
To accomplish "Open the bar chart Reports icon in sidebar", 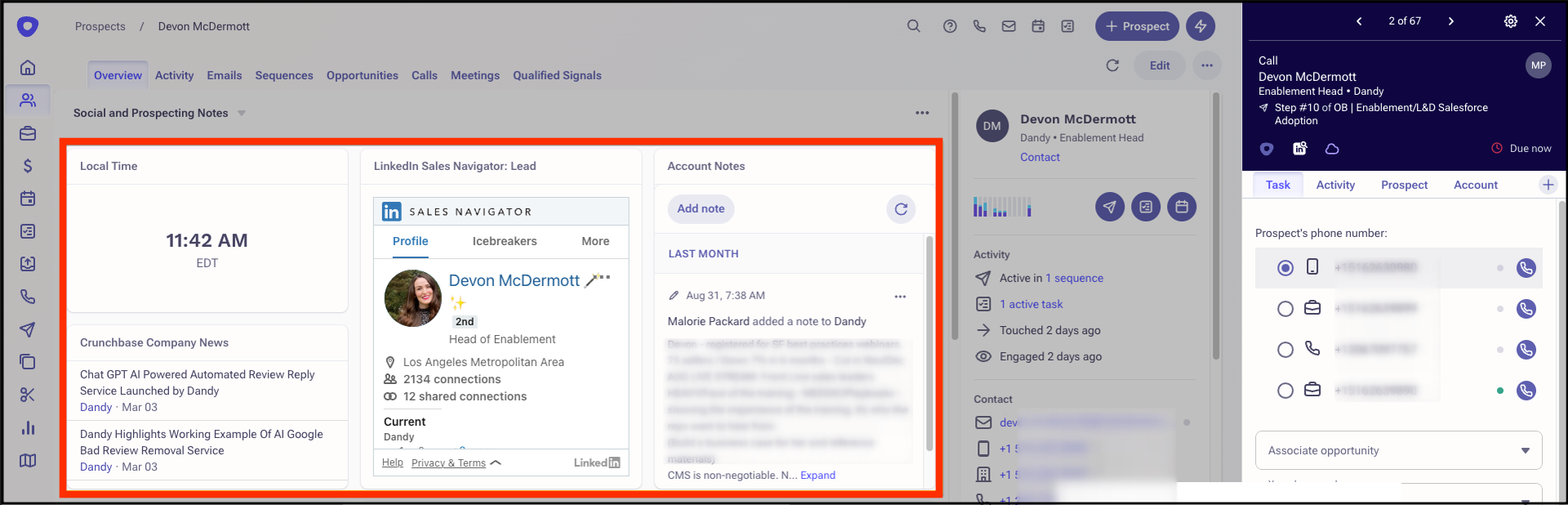I will (28, 427).
